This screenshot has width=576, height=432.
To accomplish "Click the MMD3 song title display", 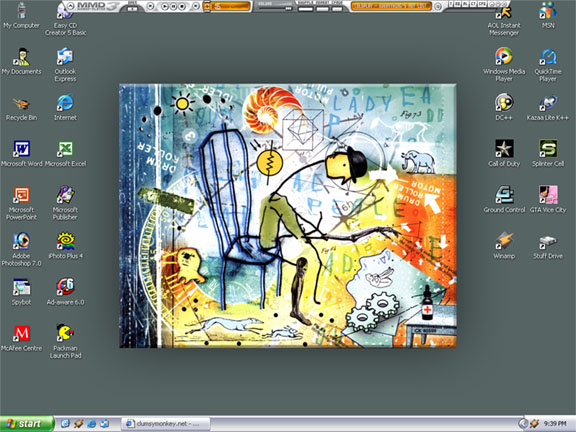I will click(x=391, y=6).
